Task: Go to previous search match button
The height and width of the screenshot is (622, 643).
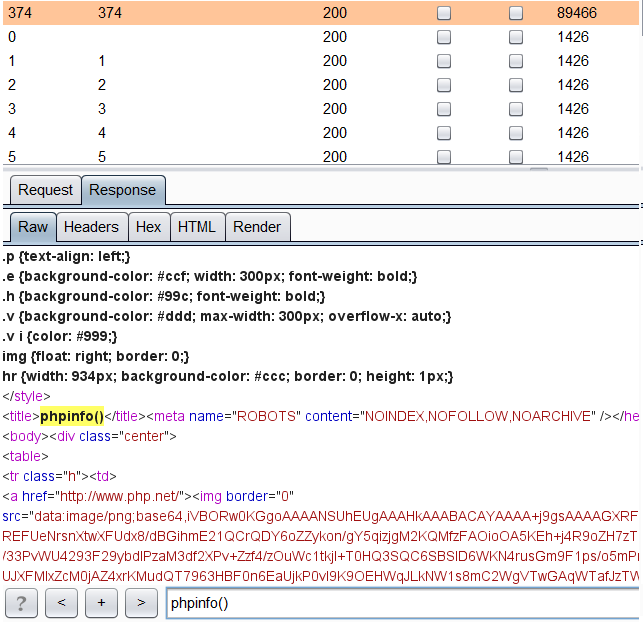Action: click(61, 603)
